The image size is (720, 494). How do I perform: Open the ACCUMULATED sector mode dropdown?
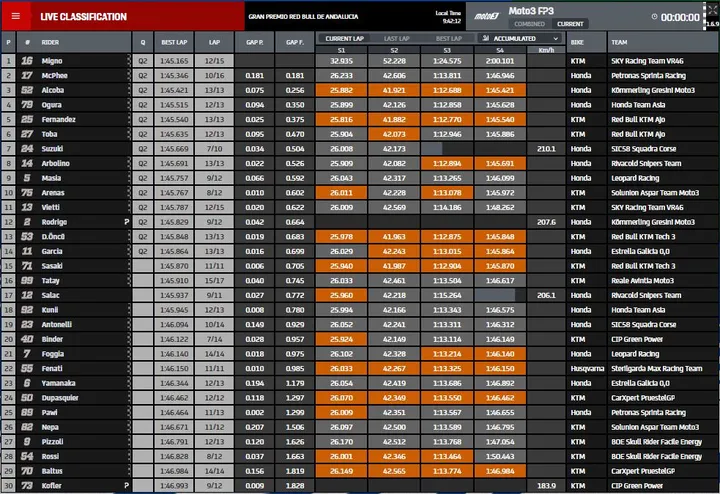[520, 39]
